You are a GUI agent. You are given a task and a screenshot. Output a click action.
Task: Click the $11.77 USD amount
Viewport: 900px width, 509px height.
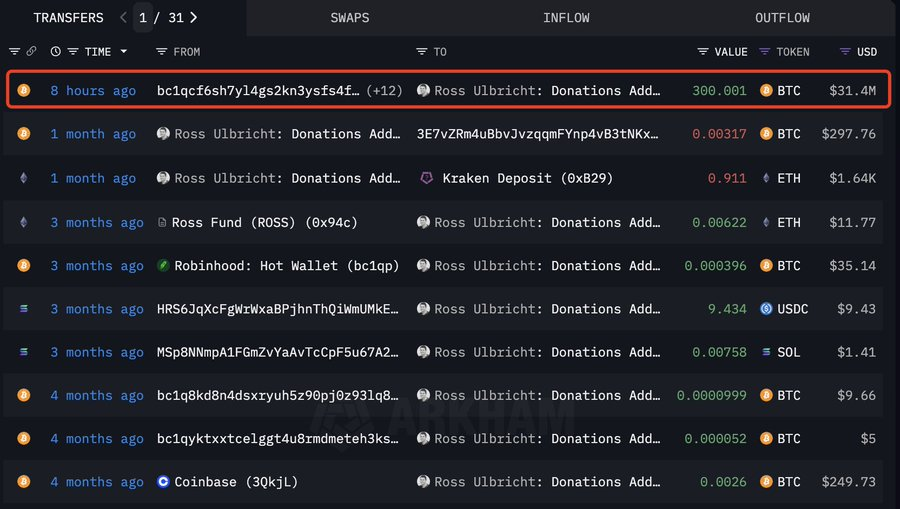coord(852,222)
